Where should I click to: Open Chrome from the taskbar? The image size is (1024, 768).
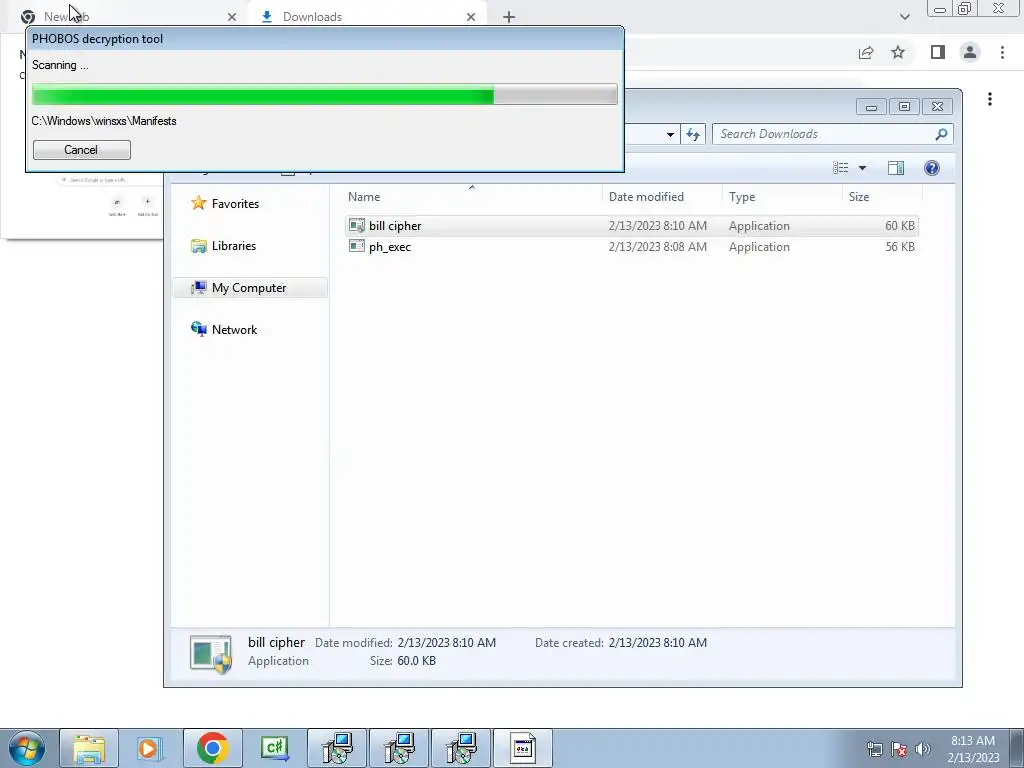pyautogui.click(x=212, y=748)
